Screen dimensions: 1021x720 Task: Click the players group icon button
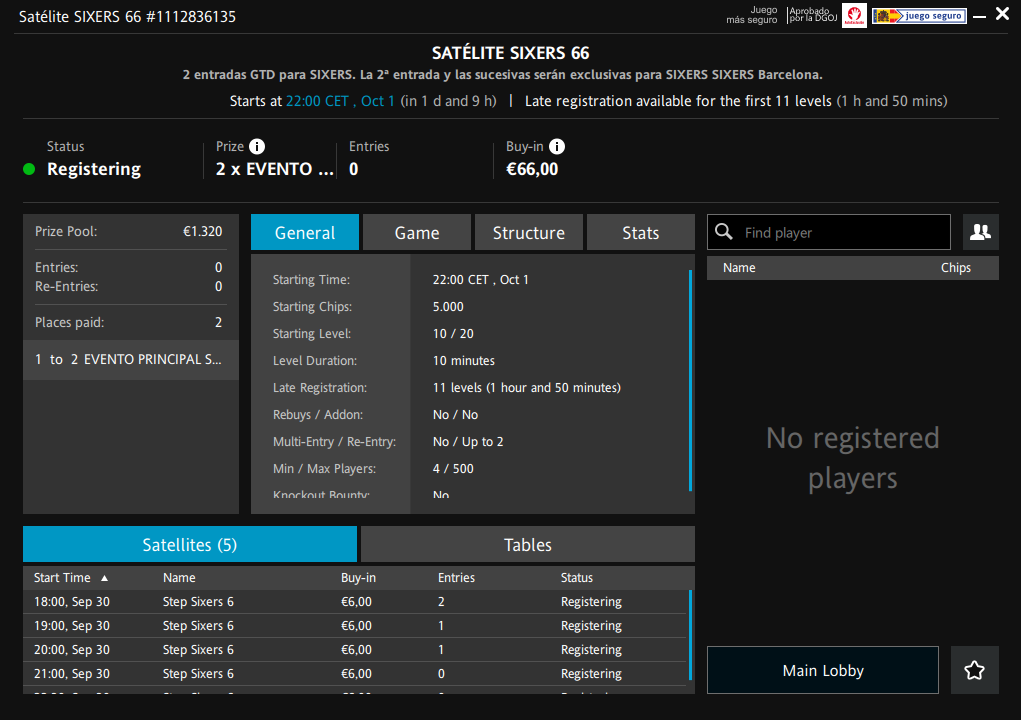980,232
